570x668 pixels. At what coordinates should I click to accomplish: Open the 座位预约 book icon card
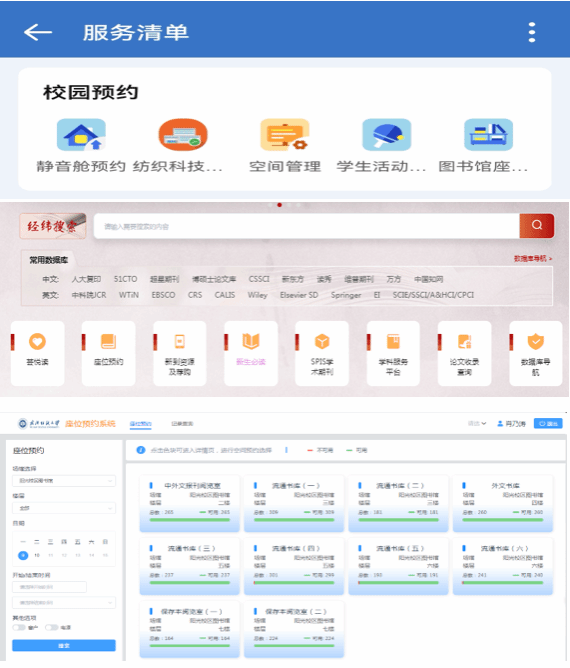[x=109, y=353]
